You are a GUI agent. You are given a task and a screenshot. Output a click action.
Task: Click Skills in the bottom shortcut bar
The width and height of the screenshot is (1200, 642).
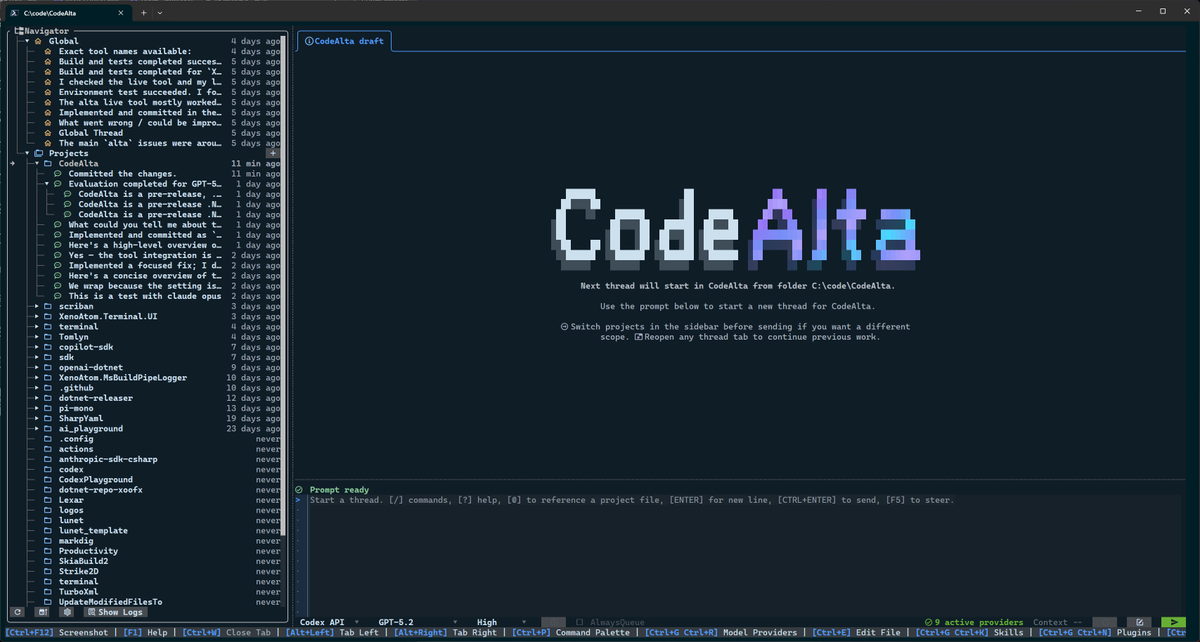click(970, 632)
